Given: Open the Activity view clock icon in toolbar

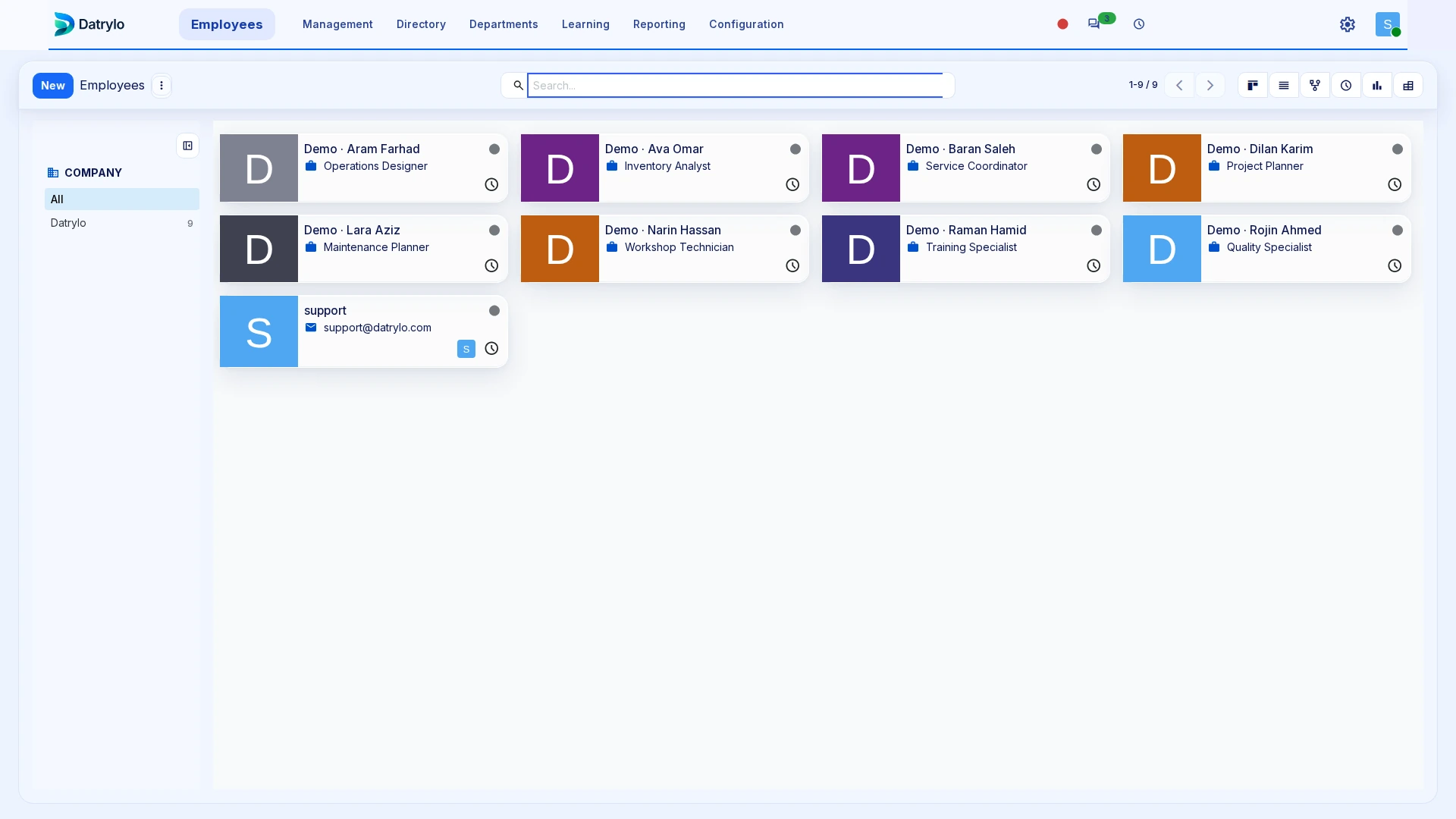Looking at the screenshot, I should coord(1346,86).
